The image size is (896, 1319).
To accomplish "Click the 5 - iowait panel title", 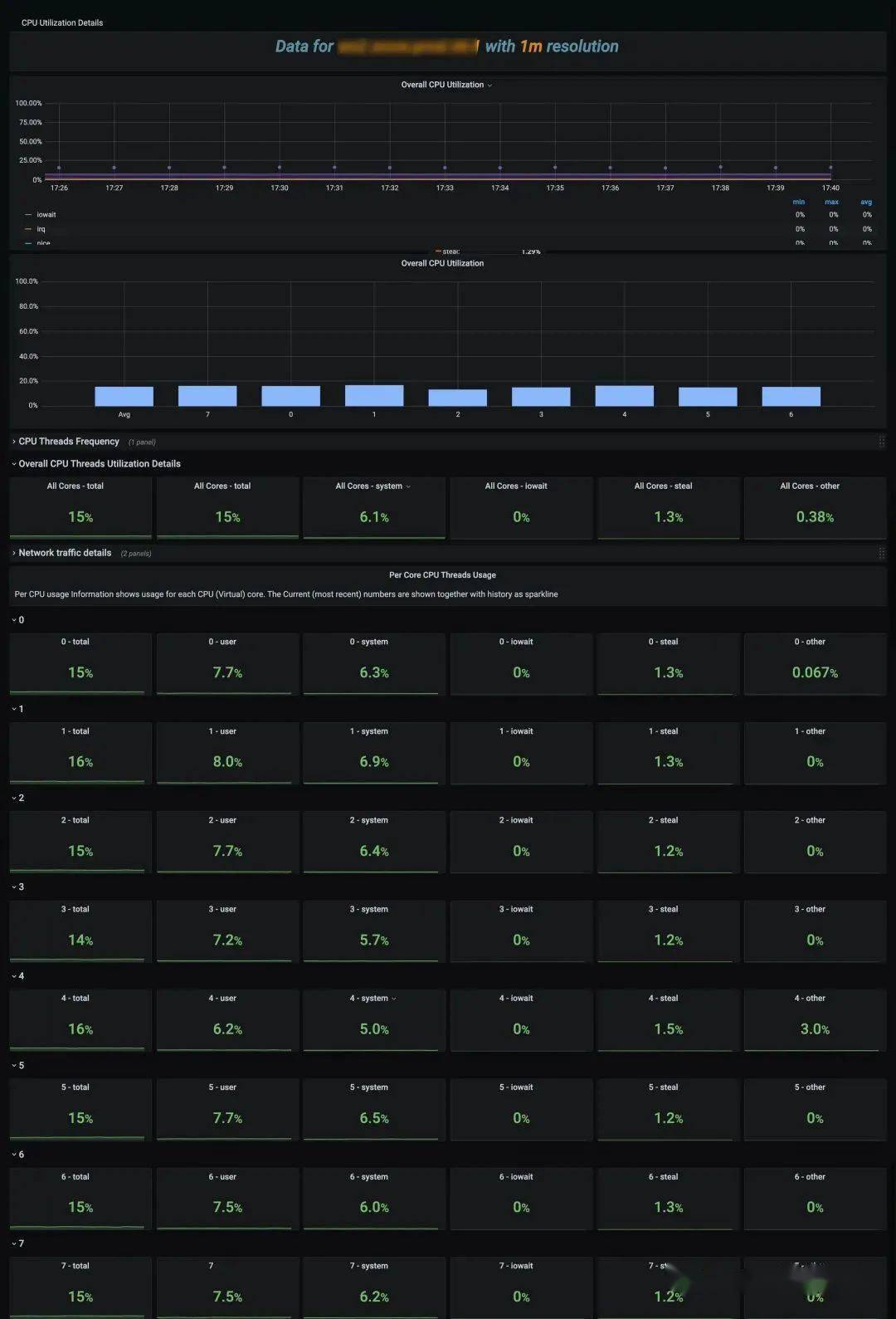I will (516, 1087).
